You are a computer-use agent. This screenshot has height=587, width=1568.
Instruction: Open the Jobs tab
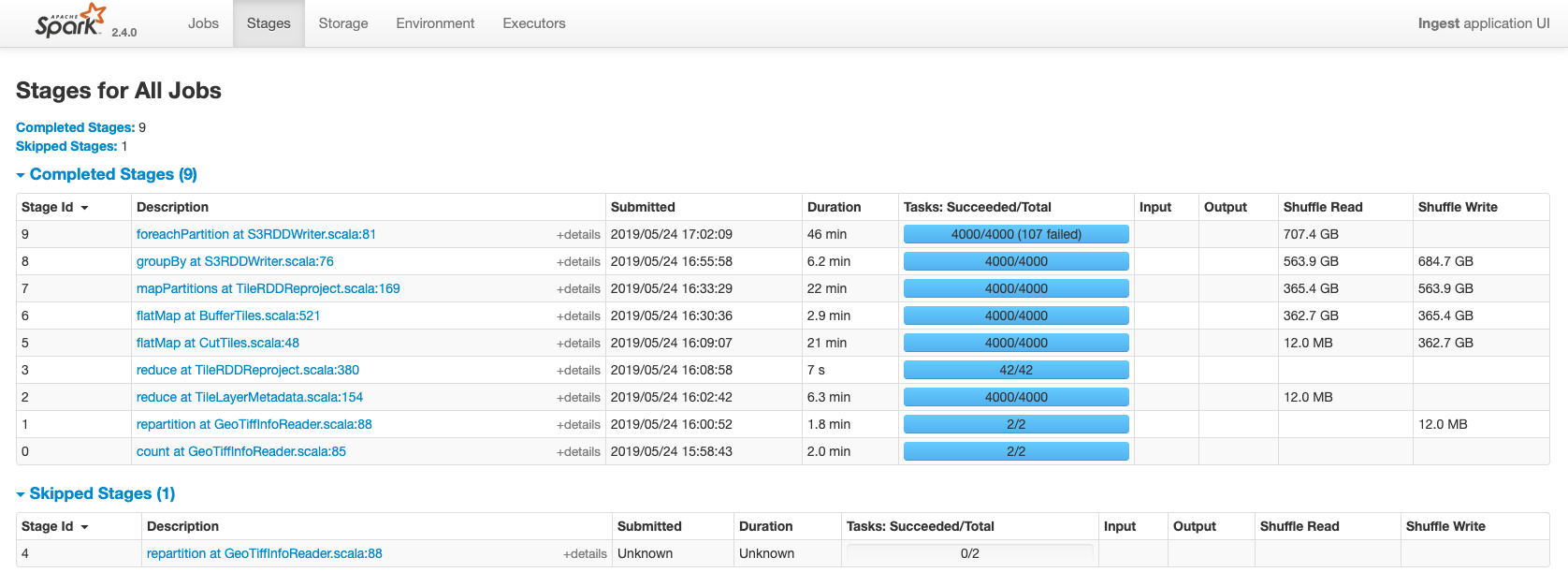(203, 23)
